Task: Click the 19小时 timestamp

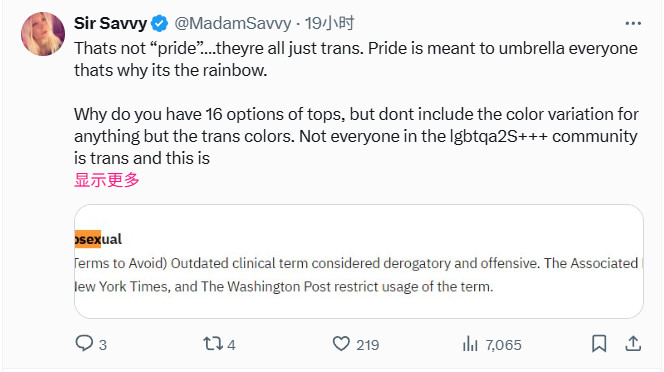Action: 329,23
